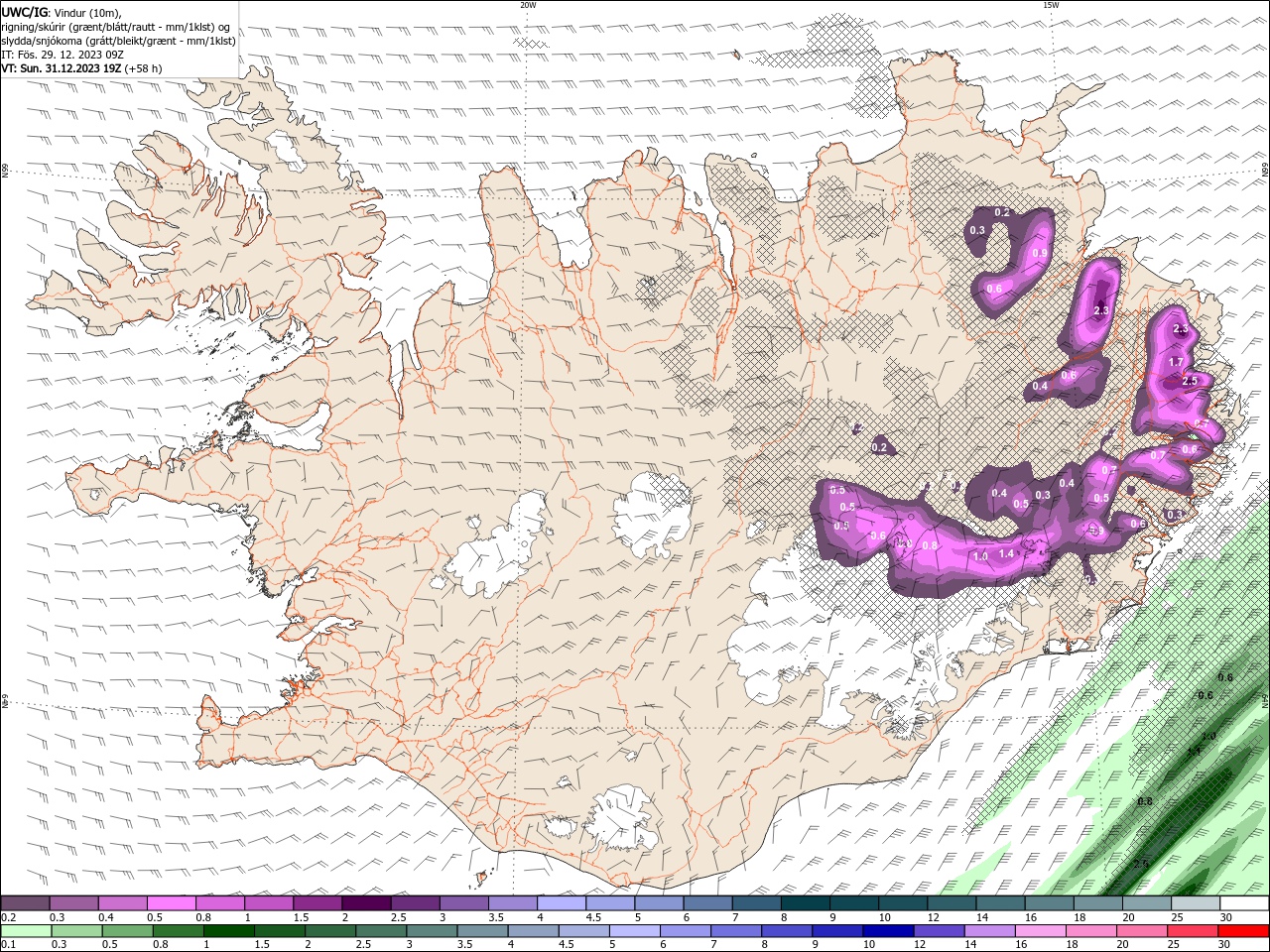Select the bright red bottom-row swatch at 30
Image resolution: width=1270 pixels, height=952 pixels.
tap(1243, 931)
